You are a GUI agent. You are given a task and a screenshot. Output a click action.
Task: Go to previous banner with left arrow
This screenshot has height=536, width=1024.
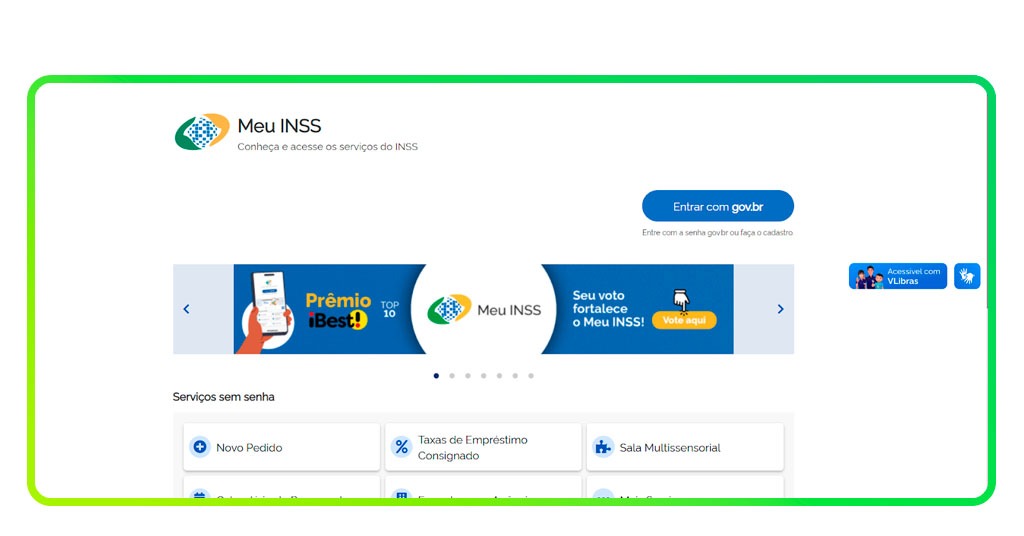pyautogui.click(x=186, y=309)
